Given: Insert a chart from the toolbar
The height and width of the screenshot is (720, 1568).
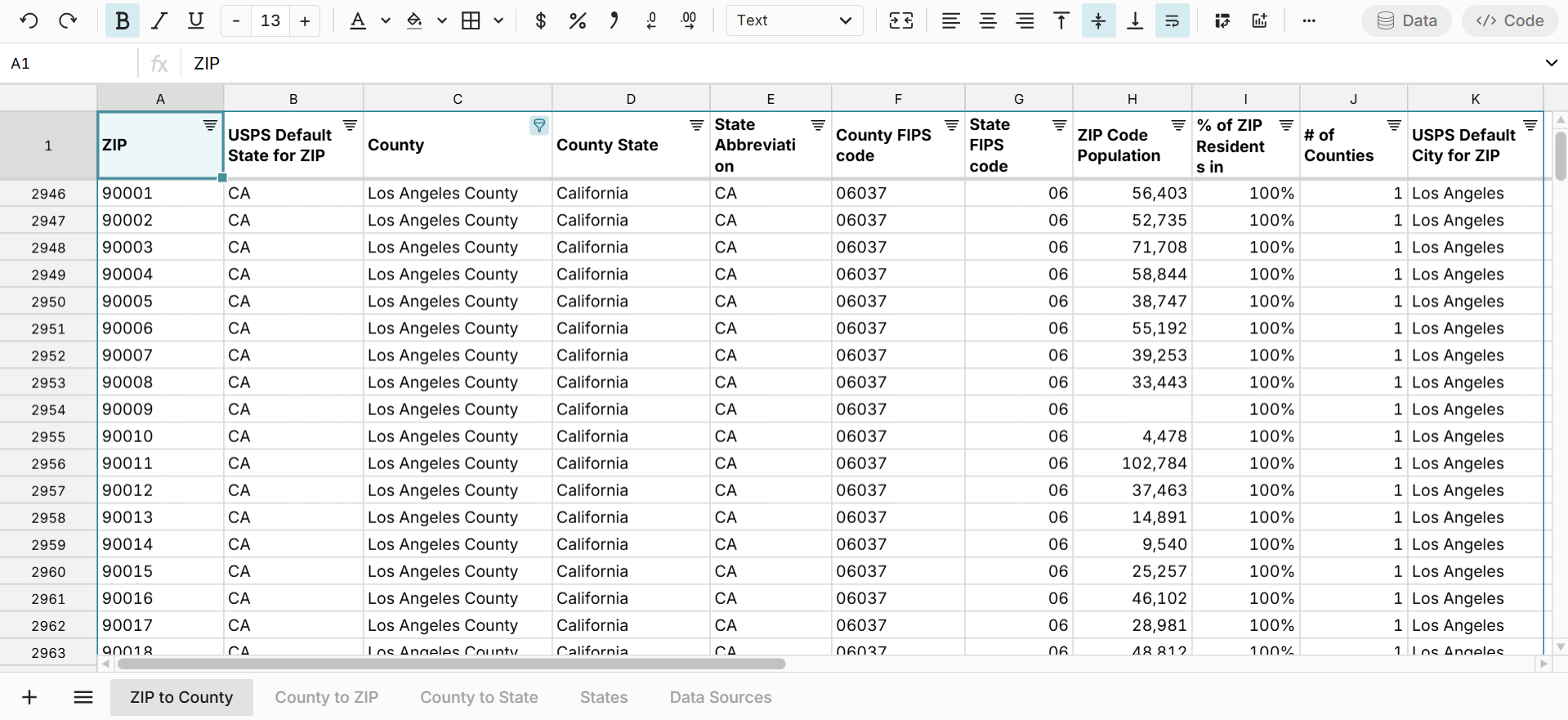Looking at the screenshot, I should point(1259,20).
